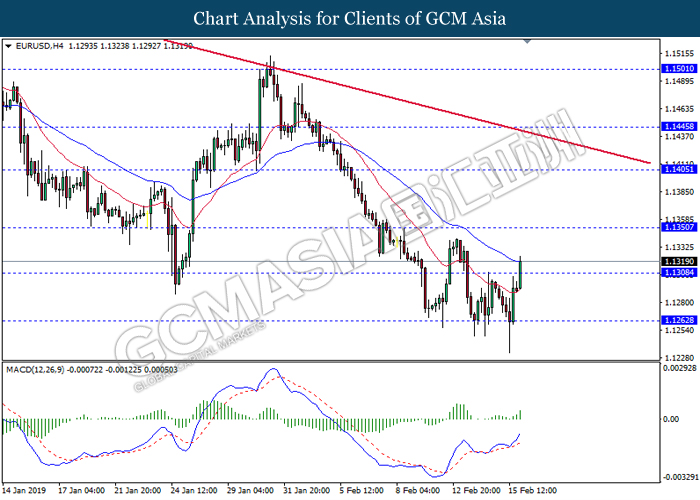
Task: Select the 1.15010 price level label
Action: pos(679,69)
